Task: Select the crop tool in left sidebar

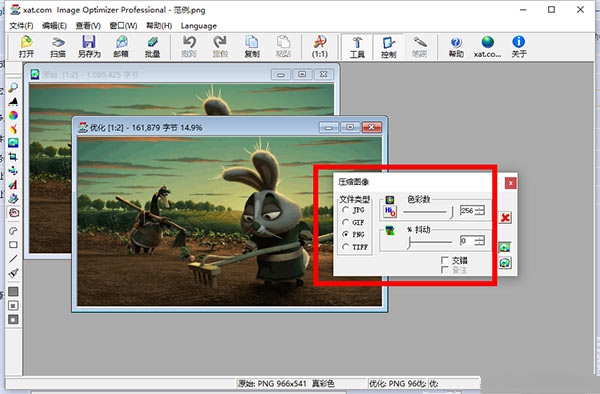Action: pyautogui.click(x=13, y=157)
